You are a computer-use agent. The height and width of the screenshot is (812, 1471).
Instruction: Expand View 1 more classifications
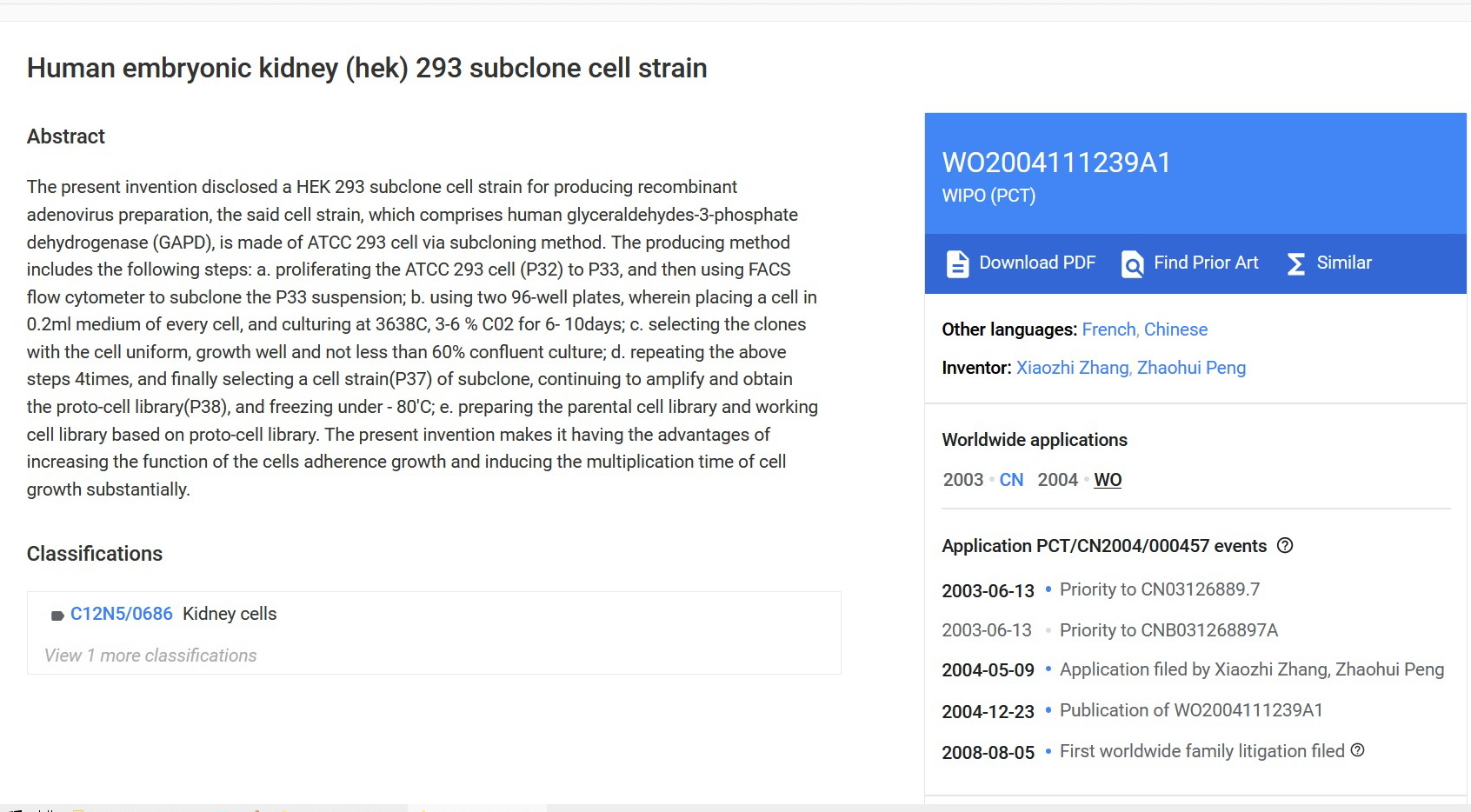(150, 656)
